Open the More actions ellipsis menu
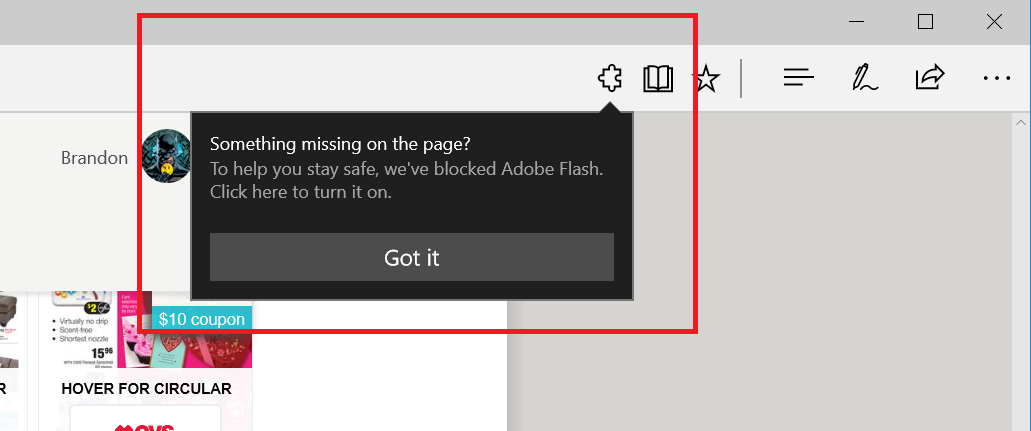This screenshot has height=431, width=1031. click(x=996, y=78)
